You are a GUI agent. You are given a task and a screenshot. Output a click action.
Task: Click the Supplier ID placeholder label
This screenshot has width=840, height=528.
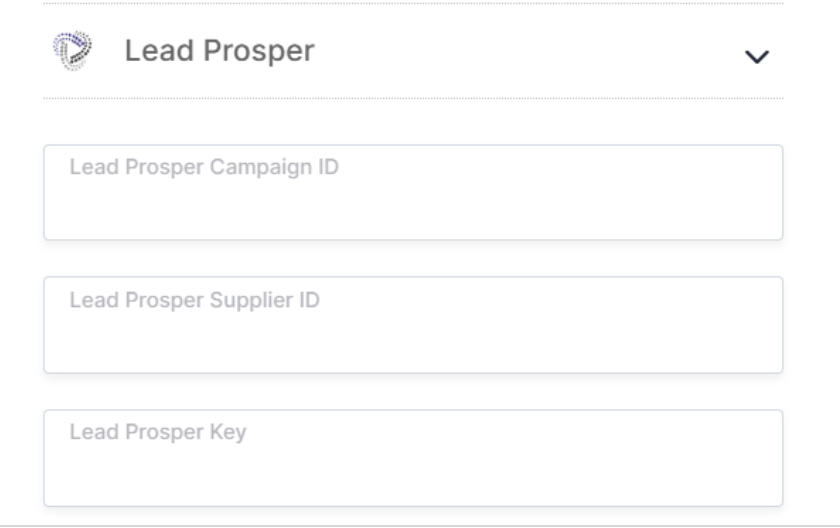coord(194,300)
